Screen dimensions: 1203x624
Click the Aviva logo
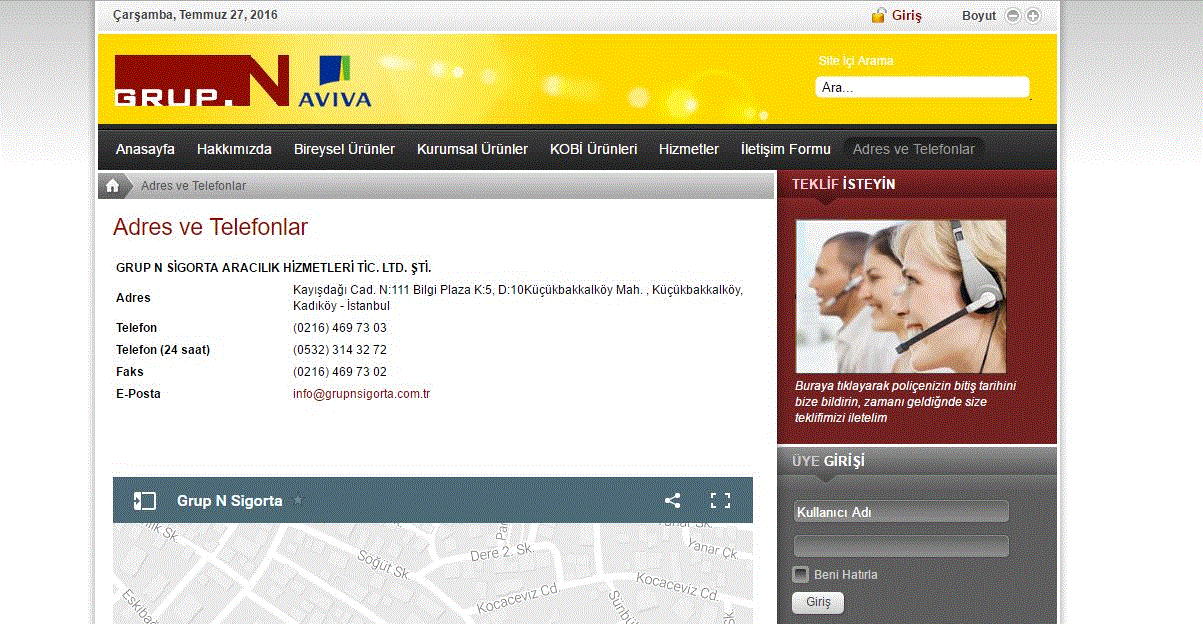click(335, 82)
